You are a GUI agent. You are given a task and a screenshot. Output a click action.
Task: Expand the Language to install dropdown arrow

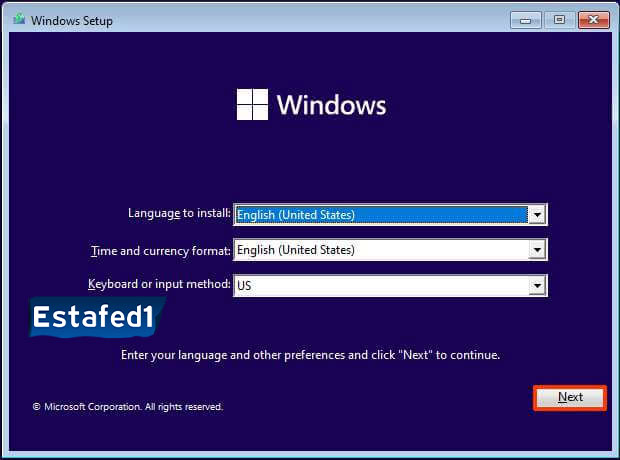point(538,214)
